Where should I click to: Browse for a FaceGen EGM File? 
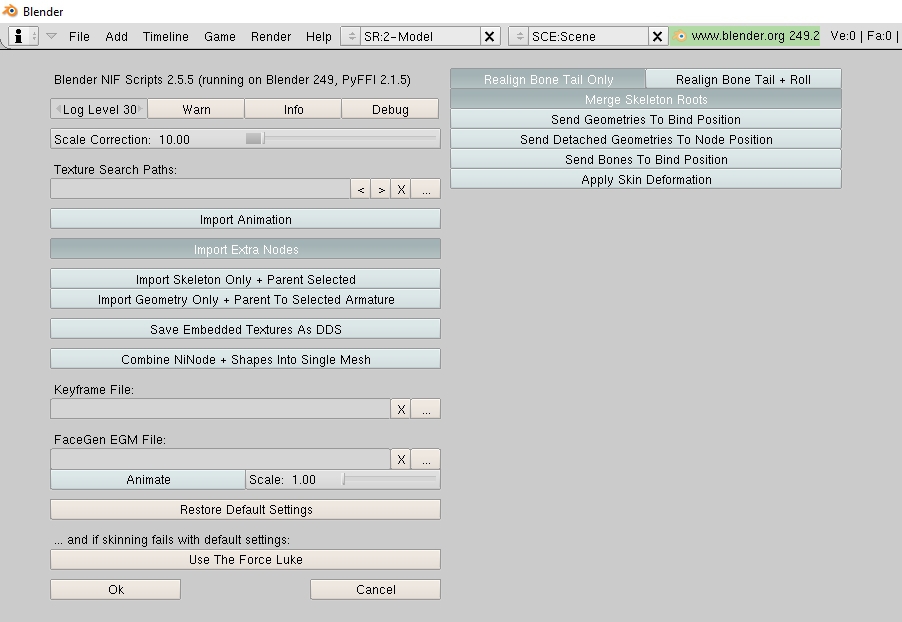click(426, 459)
